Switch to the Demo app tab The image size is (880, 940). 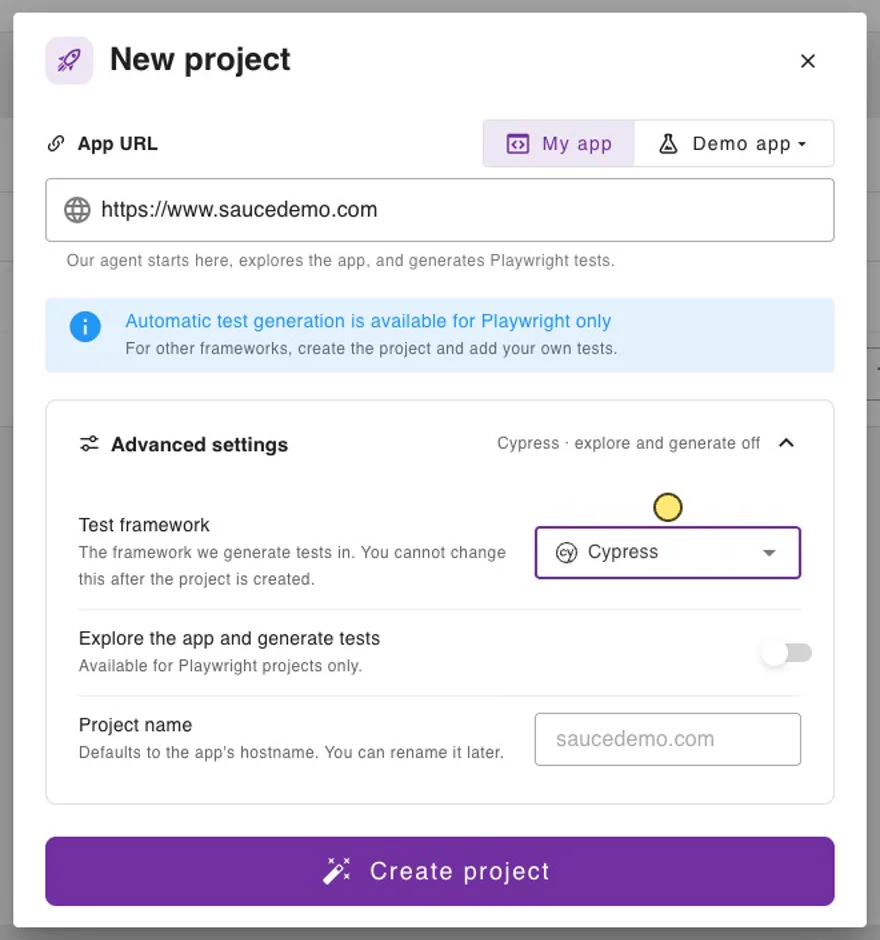(x=734, y=144)
